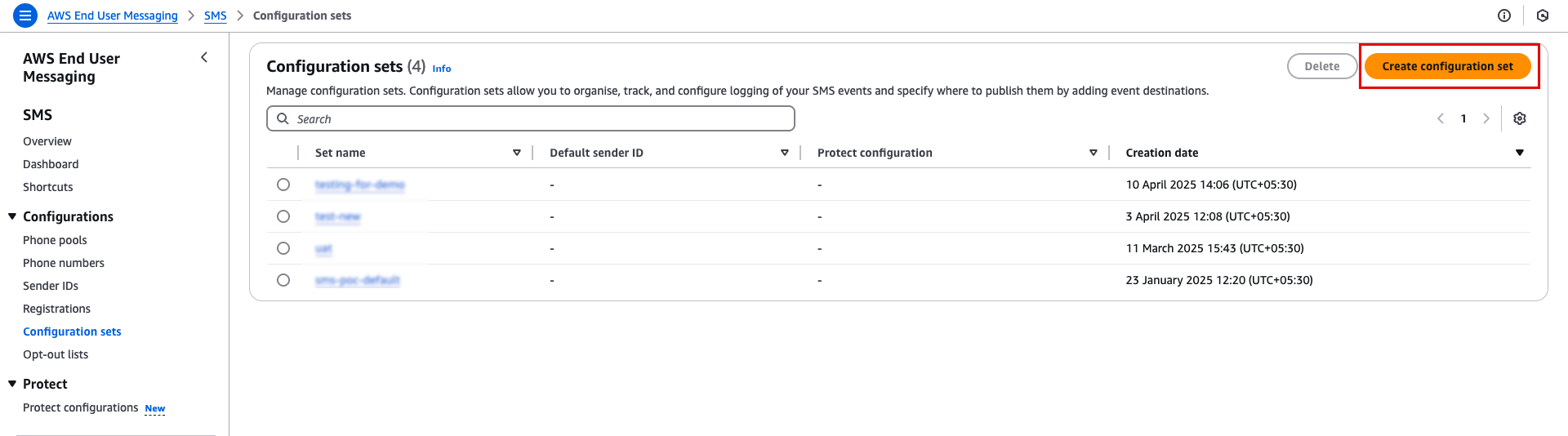
Task: Select the radio button for 23 January 2025 row
Action: click(283, 280)
